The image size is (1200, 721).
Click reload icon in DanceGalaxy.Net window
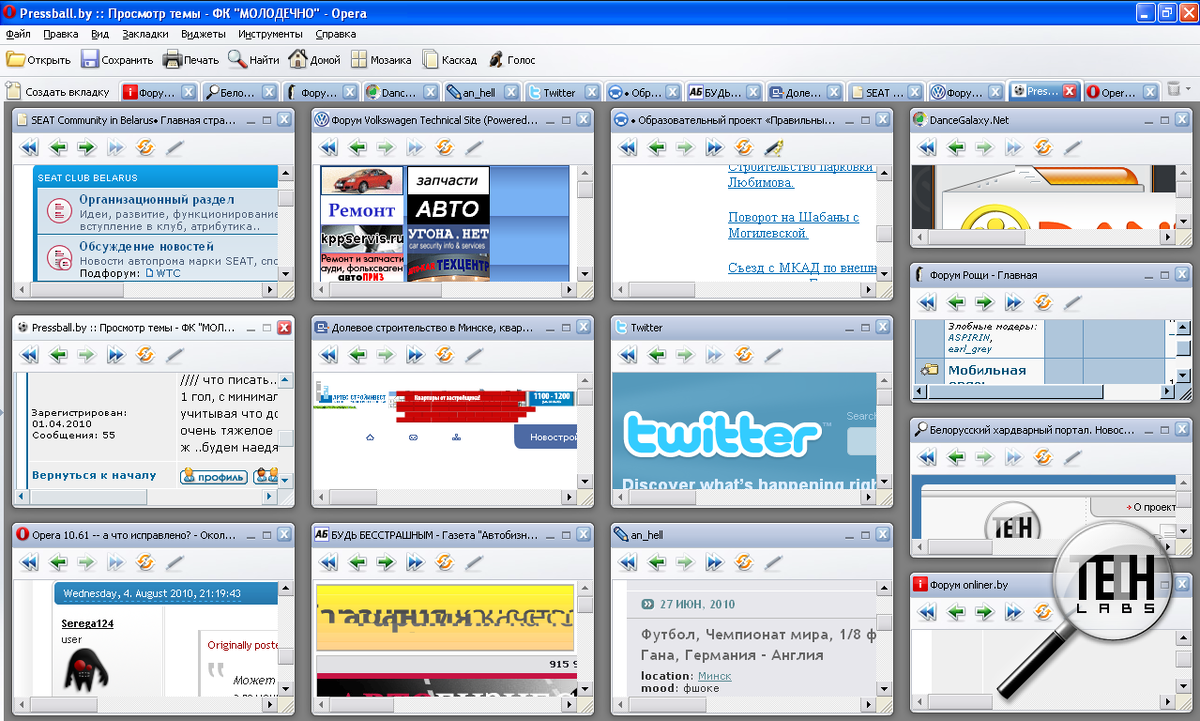1044,147
